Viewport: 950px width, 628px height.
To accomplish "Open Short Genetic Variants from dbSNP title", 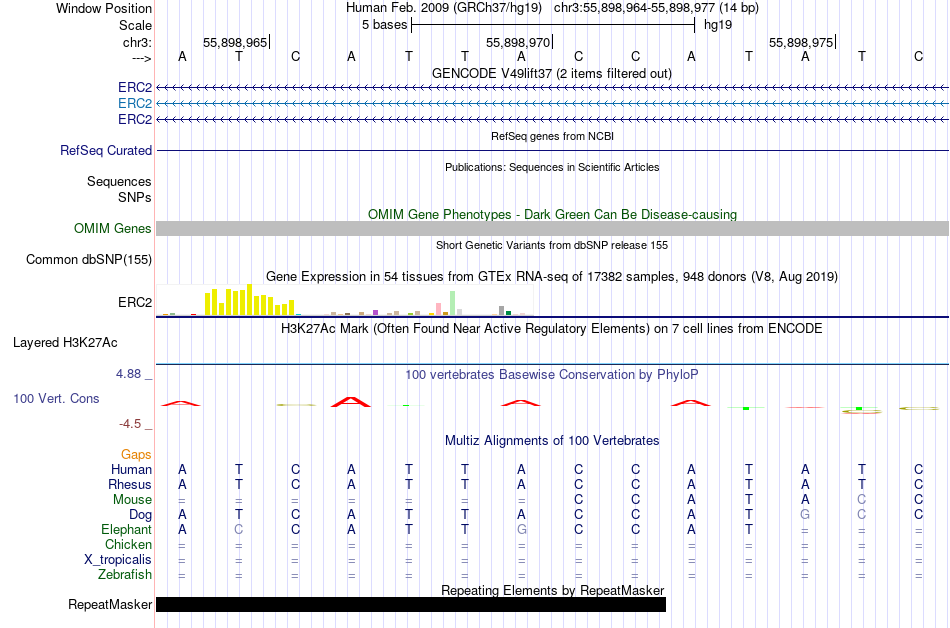I will (552, 245).
